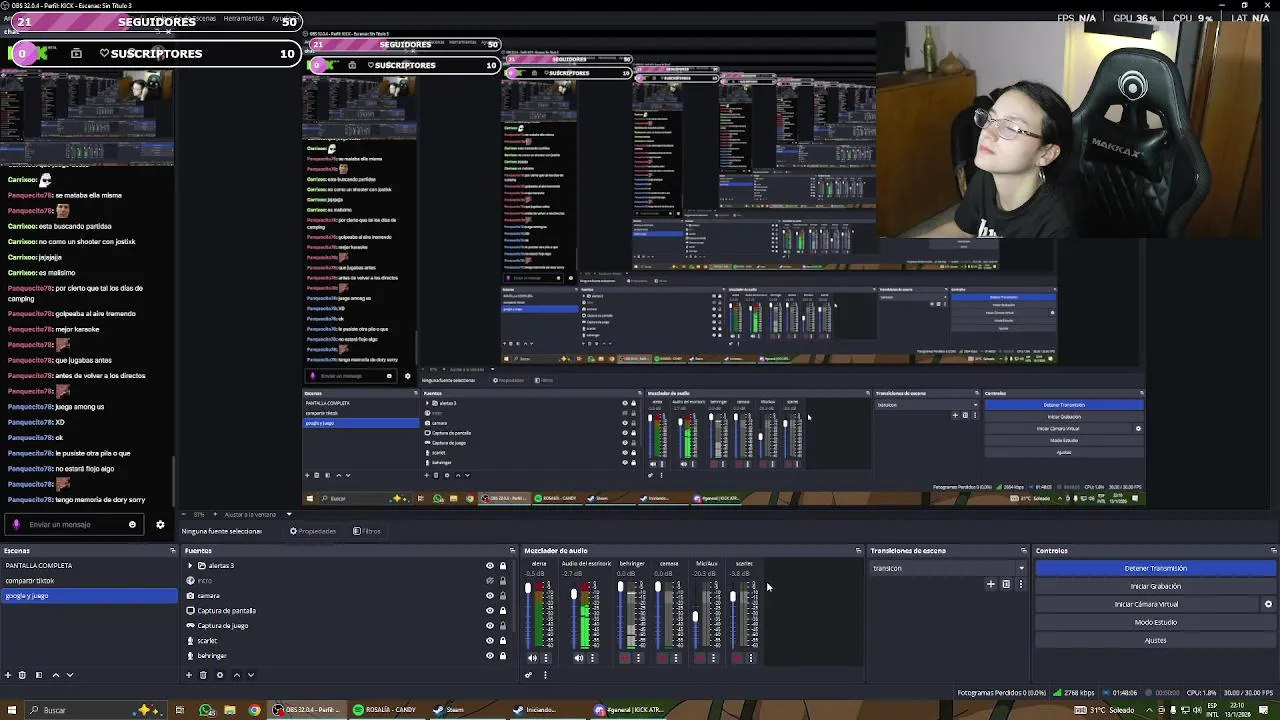
Task: Hide the Captura de juego source
Action: point(489,626)
